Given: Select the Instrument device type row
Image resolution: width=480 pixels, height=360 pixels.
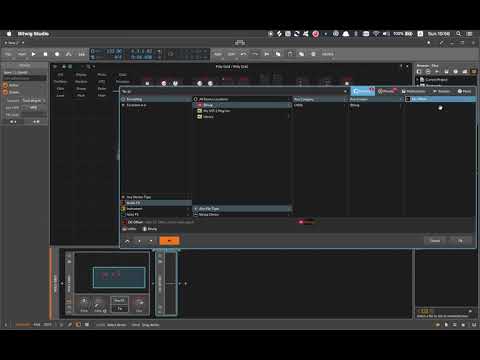Looking at the screenshot, I should (x=156, y=209).
